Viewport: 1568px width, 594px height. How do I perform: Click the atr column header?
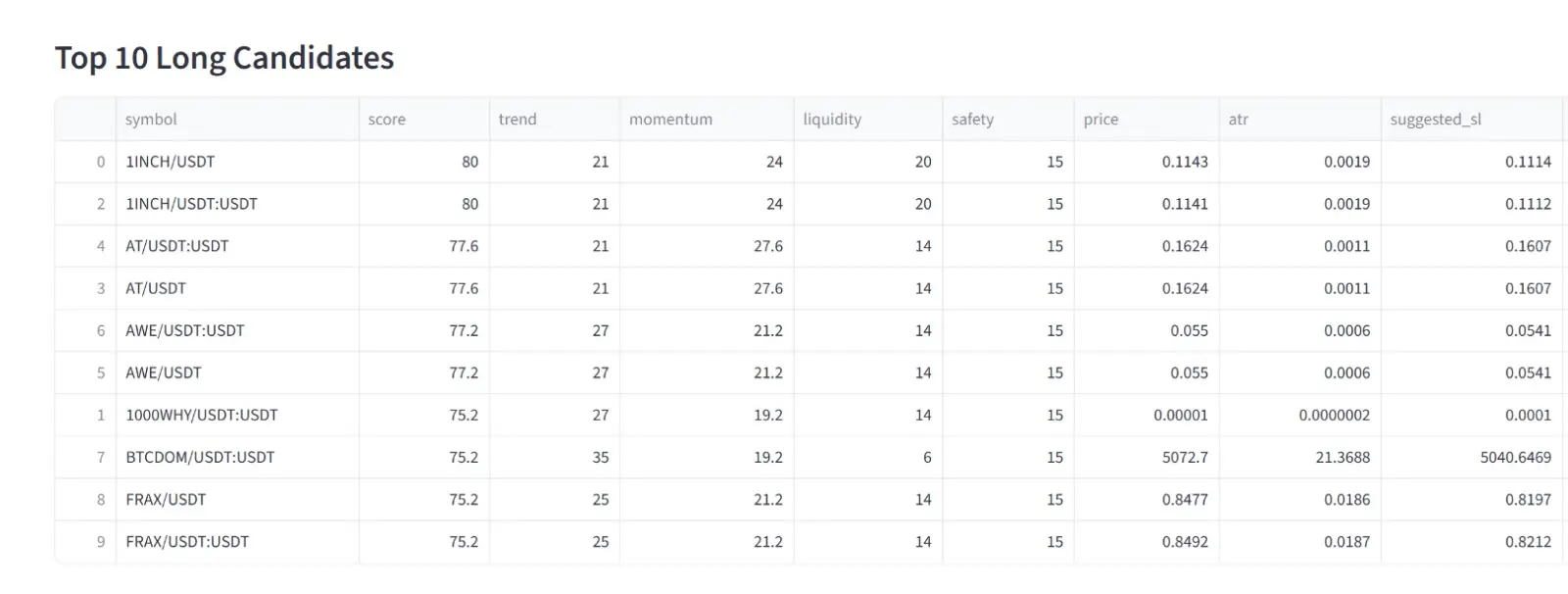click(x=1300, y=120)
